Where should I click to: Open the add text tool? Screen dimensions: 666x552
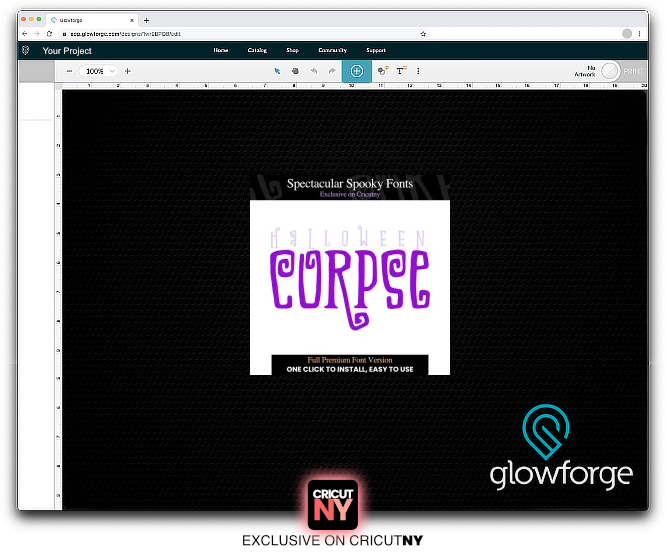tap(401, 71)
